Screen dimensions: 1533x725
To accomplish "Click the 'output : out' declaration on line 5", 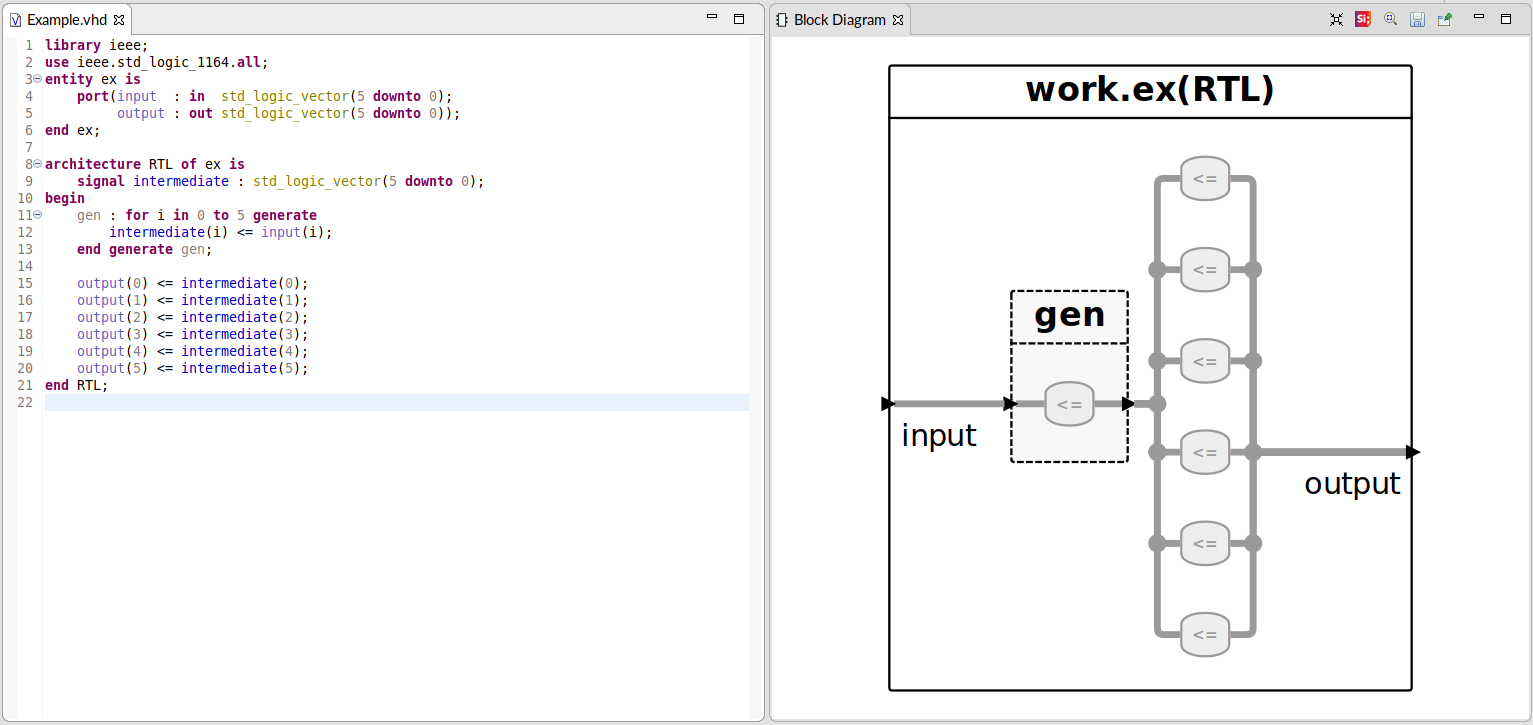I will point(165,113).
